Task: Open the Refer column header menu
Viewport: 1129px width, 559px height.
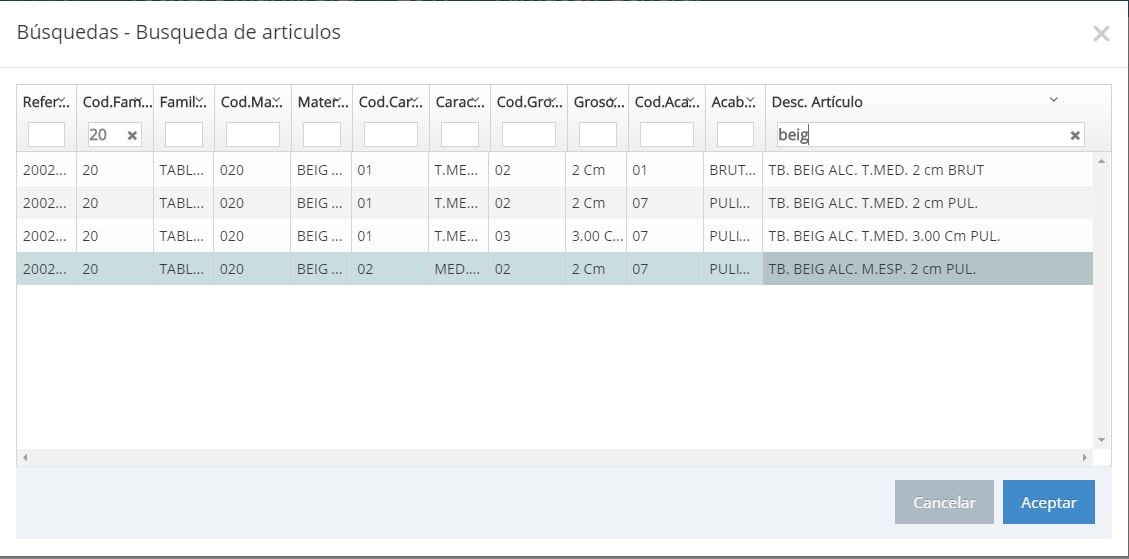Action: (x=62, y=99)
